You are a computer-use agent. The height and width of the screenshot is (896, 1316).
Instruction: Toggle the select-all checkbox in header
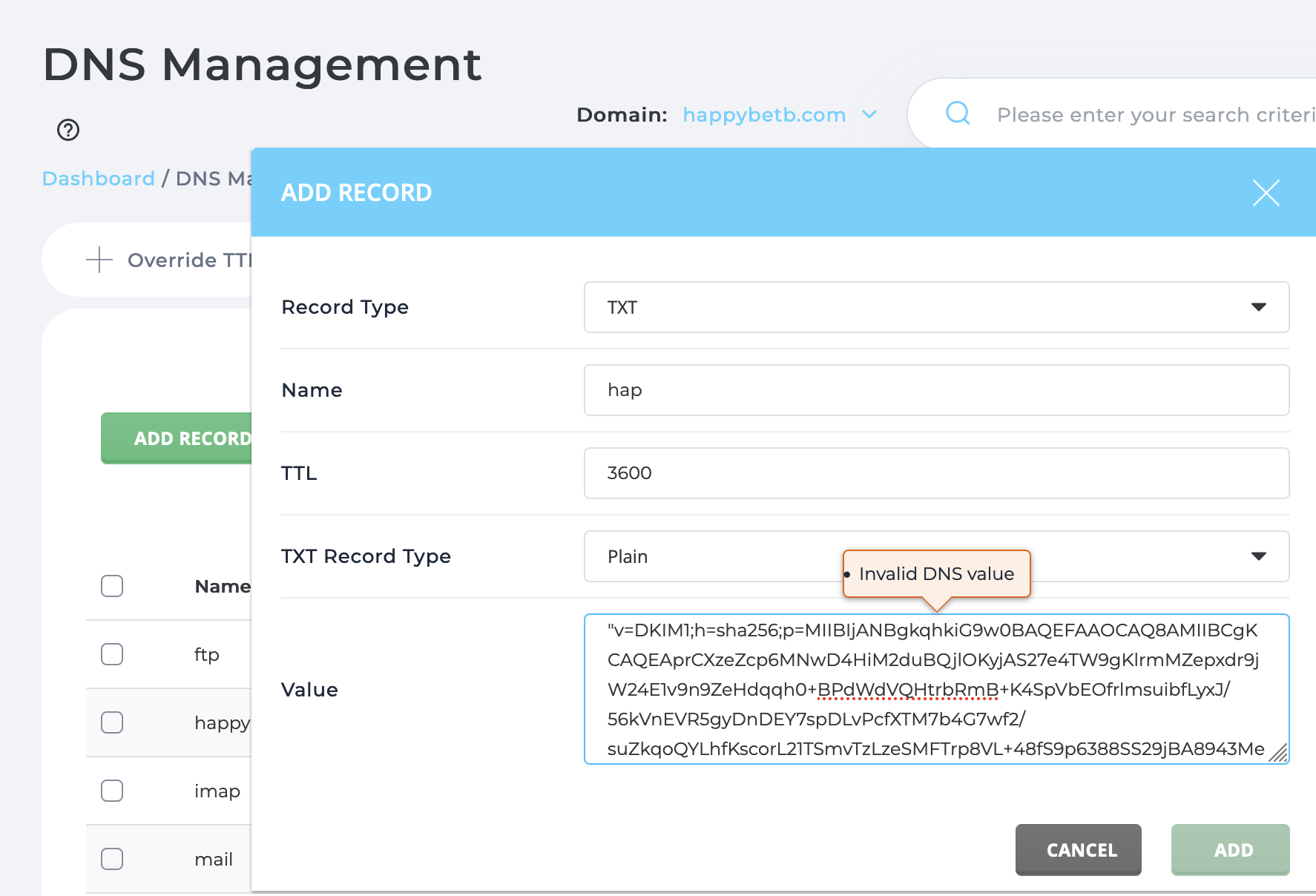pos(112,586)
